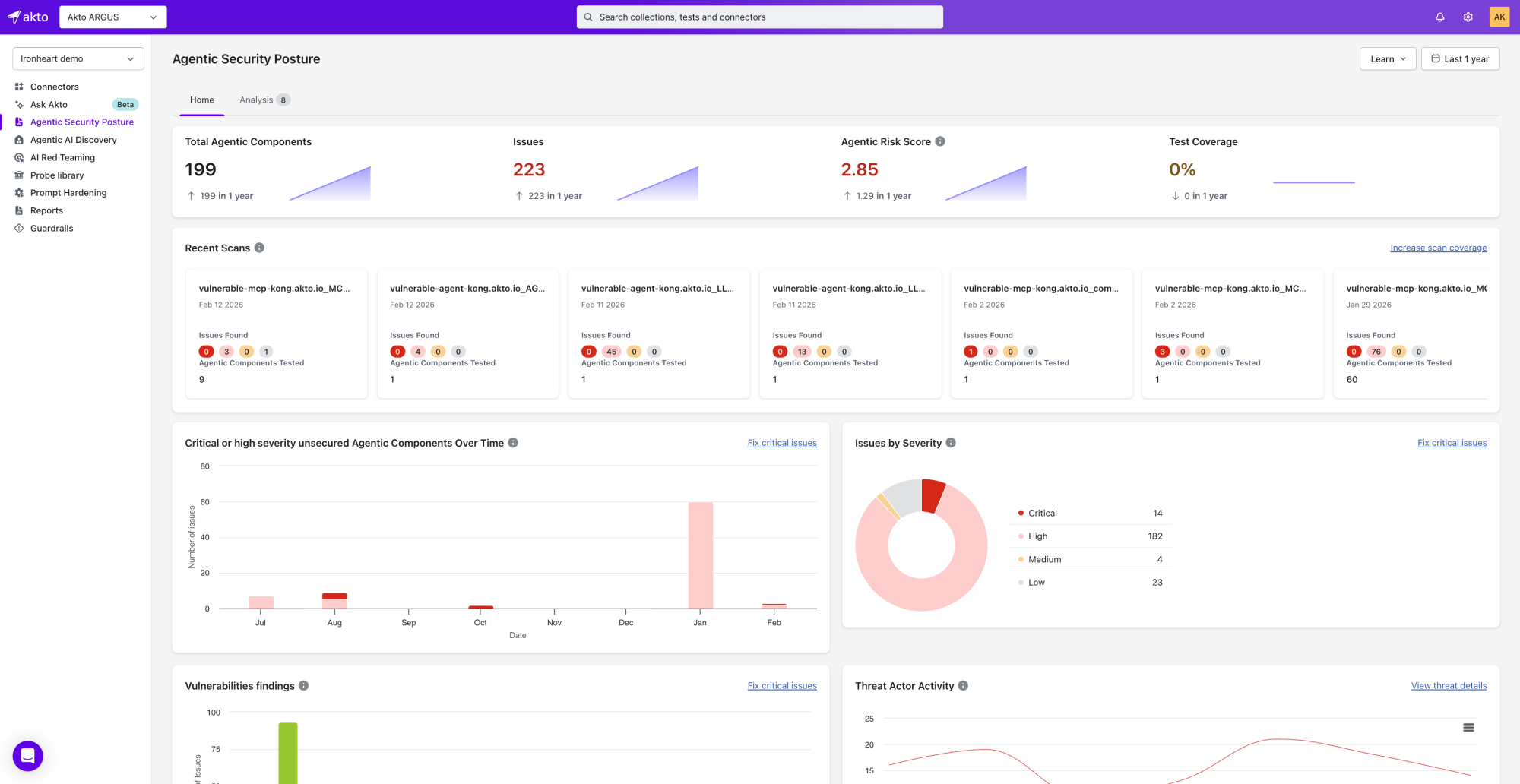Click the Agentic Security Posture document icon
Screen dimensions: 1520x784
pos(19,122)
